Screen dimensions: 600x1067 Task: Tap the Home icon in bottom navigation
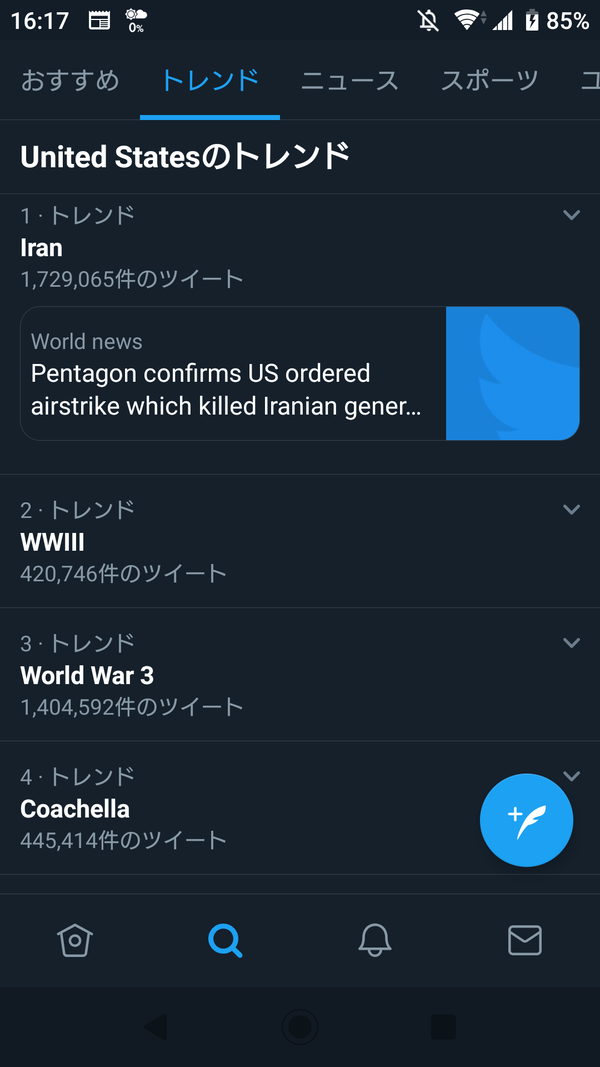point(75,940)
